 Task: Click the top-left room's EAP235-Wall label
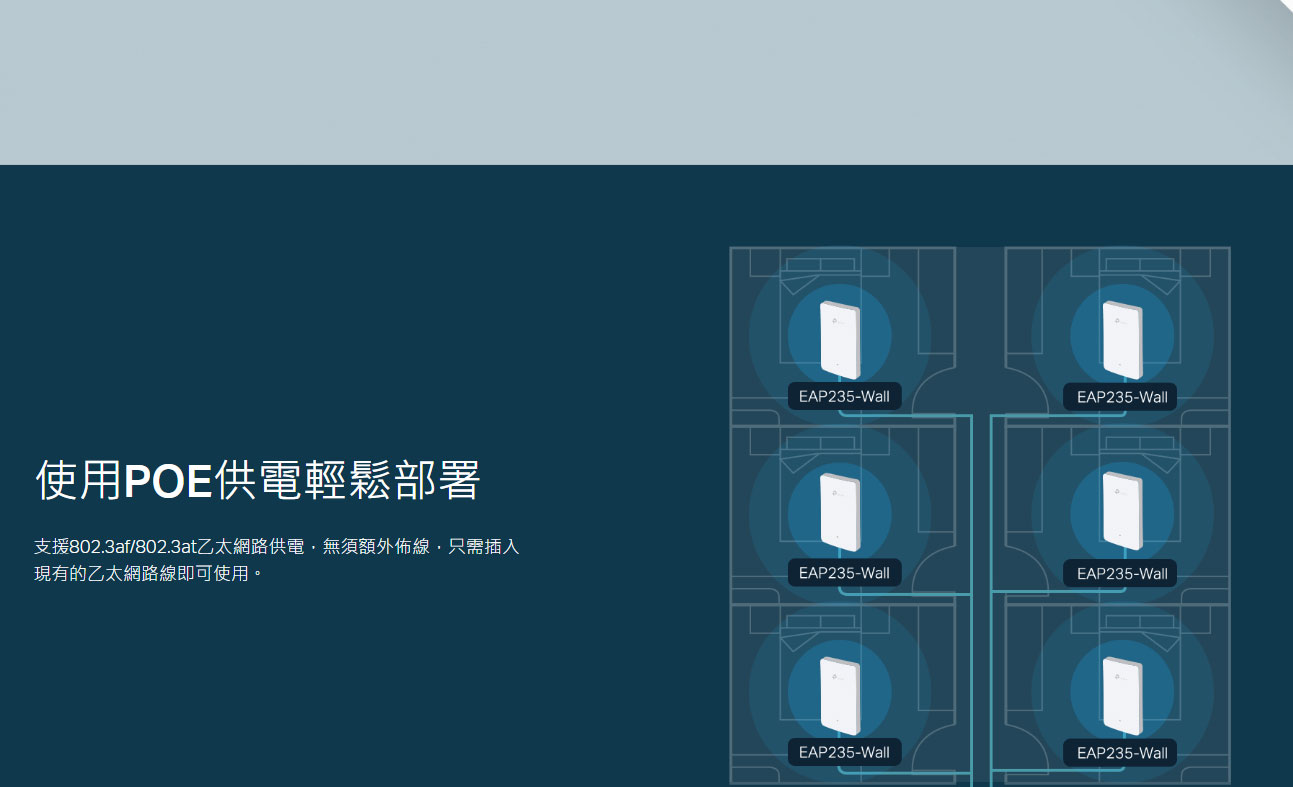[x=844, y=397]
